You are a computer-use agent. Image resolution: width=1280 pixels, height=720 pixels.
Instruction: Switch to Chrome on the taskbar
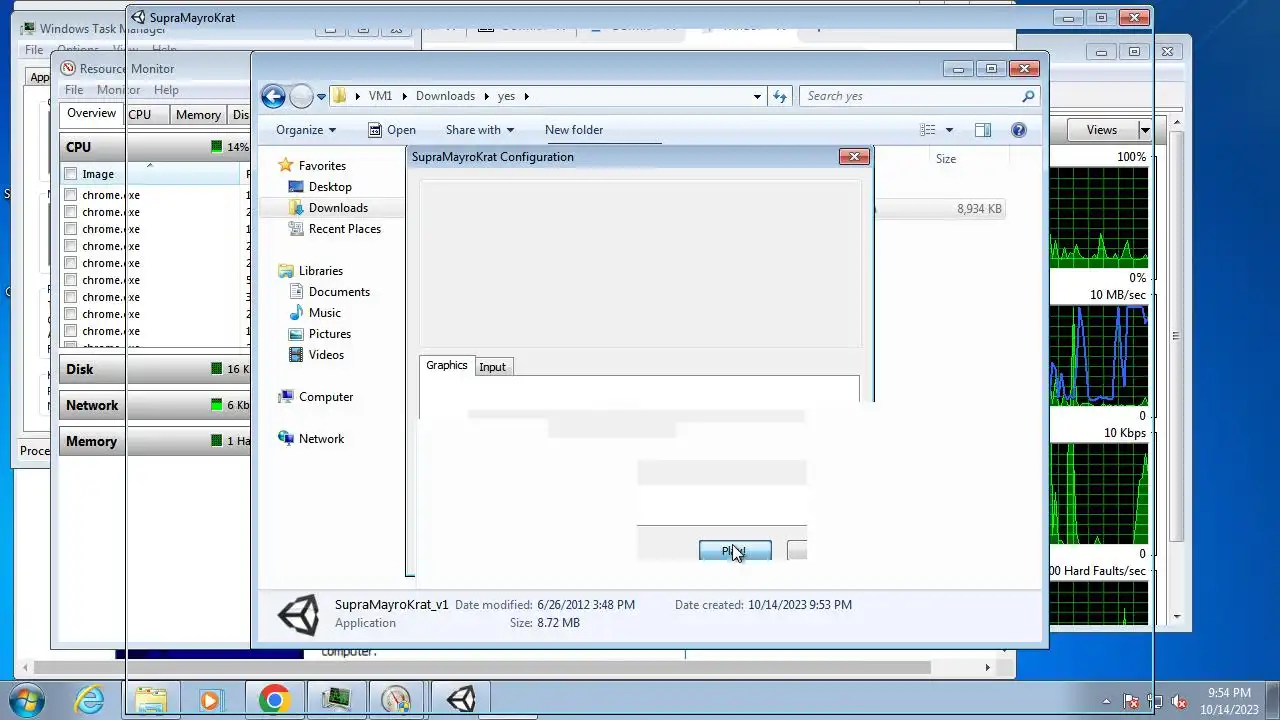273,699
